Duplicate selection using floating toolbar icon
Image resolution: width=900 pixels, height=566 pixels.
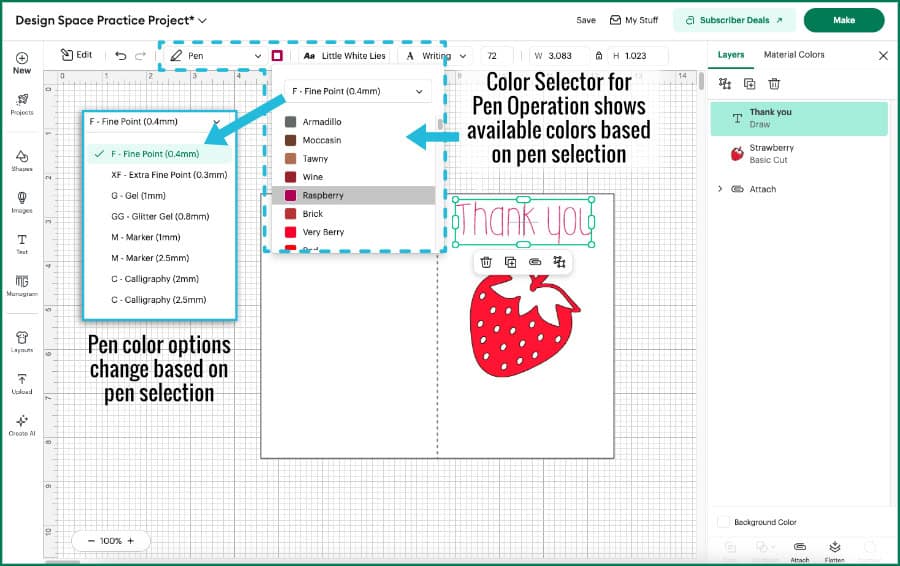[510, 262]
